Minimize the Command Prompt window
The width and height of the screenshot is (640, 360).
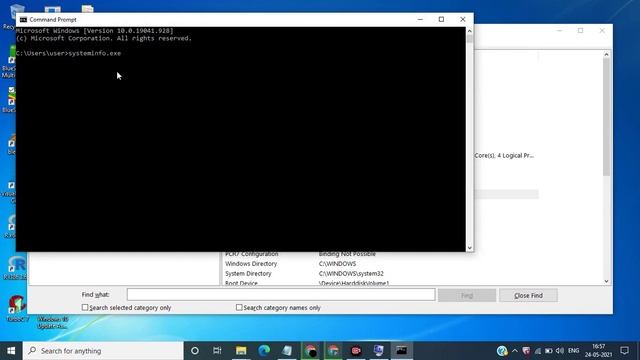(x=420, y=19)
